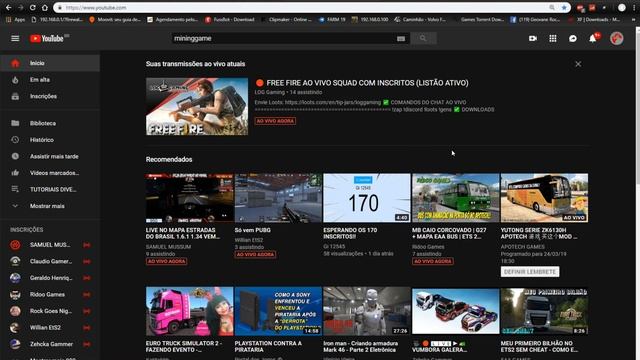The width and height of the screenshot is (640, 360).
Task: Open pink truck Euro Truck Simulator thumbnail
Action: (x=189, y=311)
